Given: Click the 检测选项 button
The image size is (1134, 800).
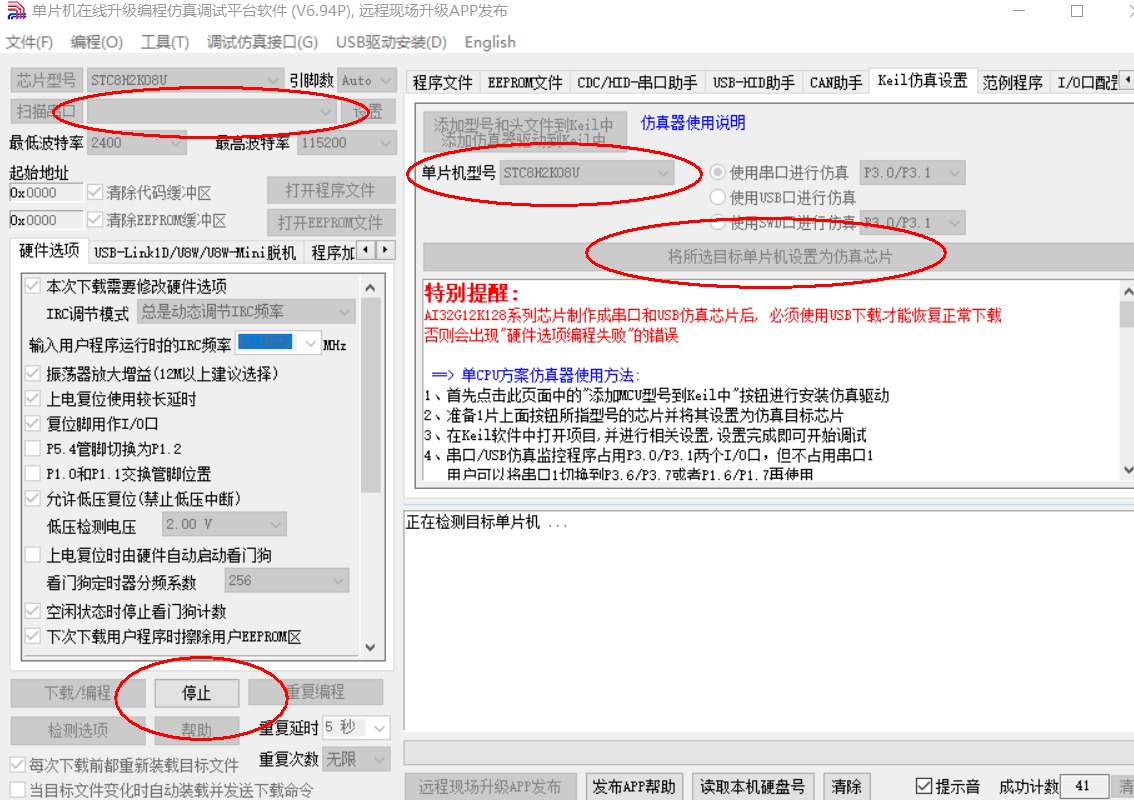Looking at the screenshot, I should [x=77, y=730].
